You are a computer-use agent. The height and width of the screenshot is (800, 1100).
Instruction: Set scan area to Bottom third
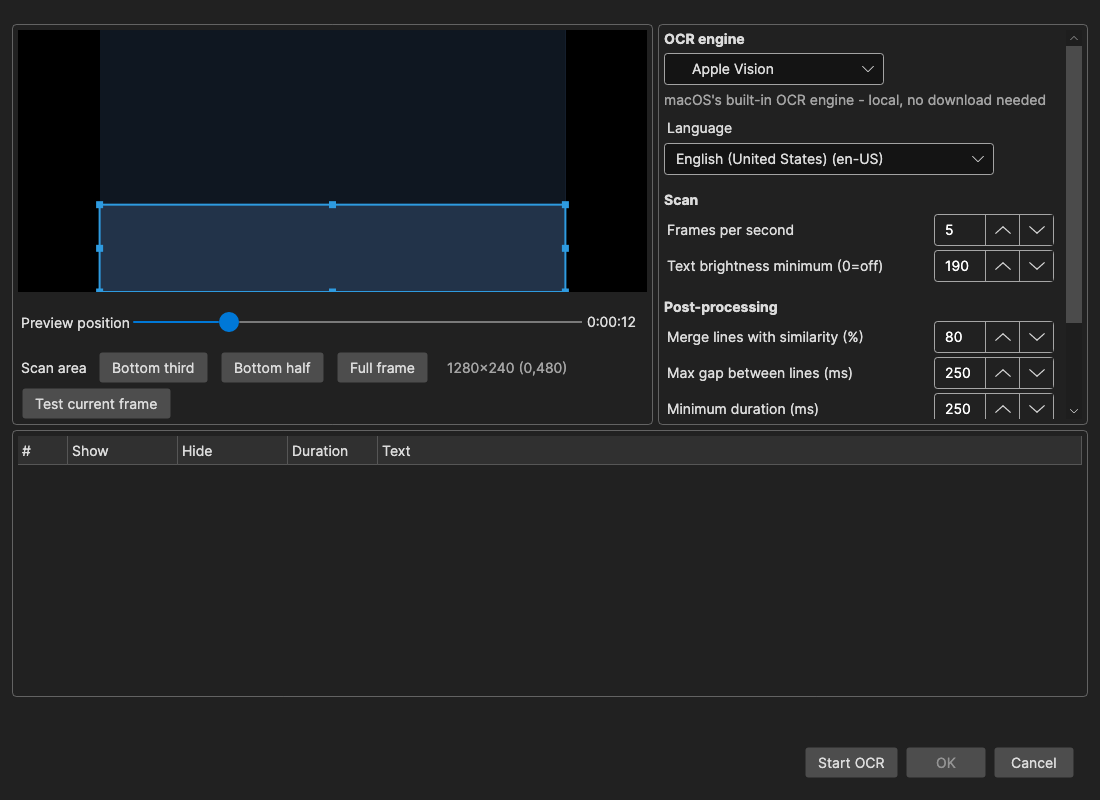153,368
